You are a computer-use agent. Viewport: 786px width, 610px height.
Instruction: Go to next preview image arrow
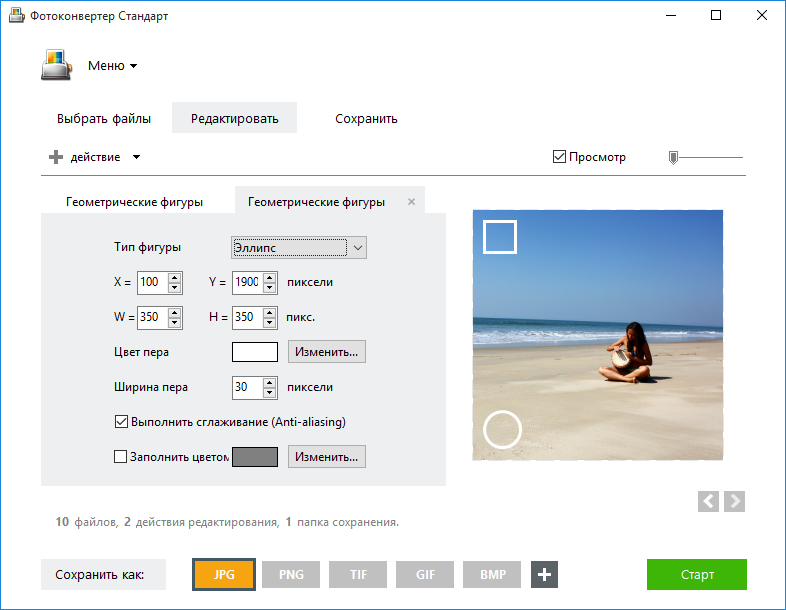[x=734, y=501]
